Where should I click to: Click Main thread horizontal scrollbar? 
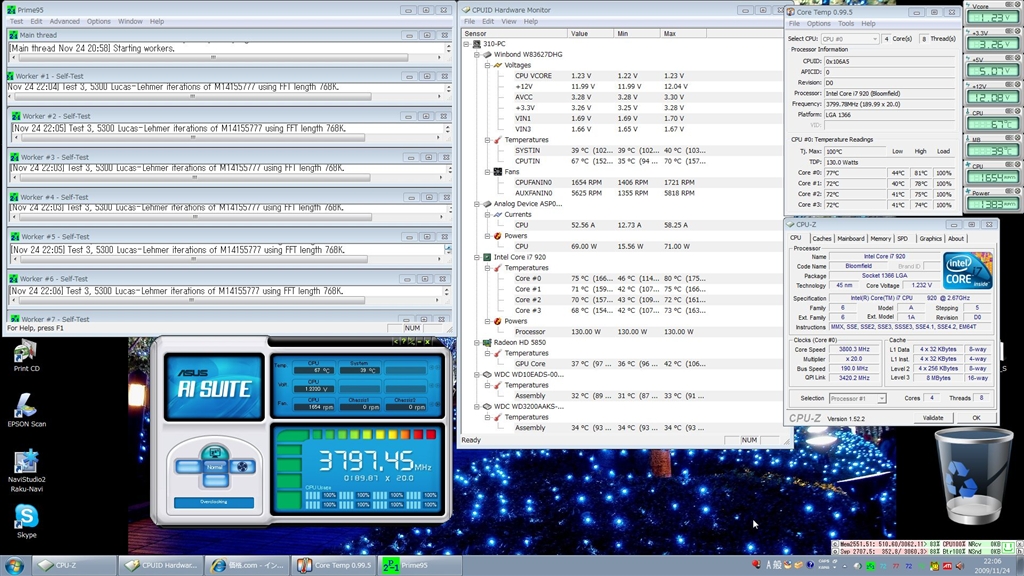coord(227,57)
